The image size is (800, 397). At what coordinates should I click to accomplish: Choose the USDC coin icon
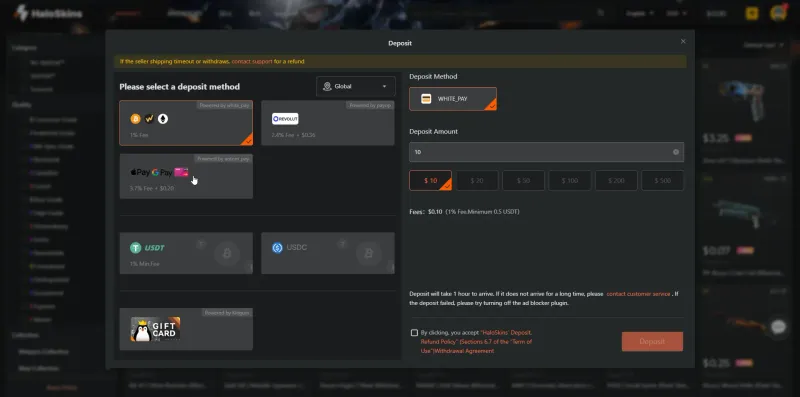pyautogui.click(x=278, y=248)
